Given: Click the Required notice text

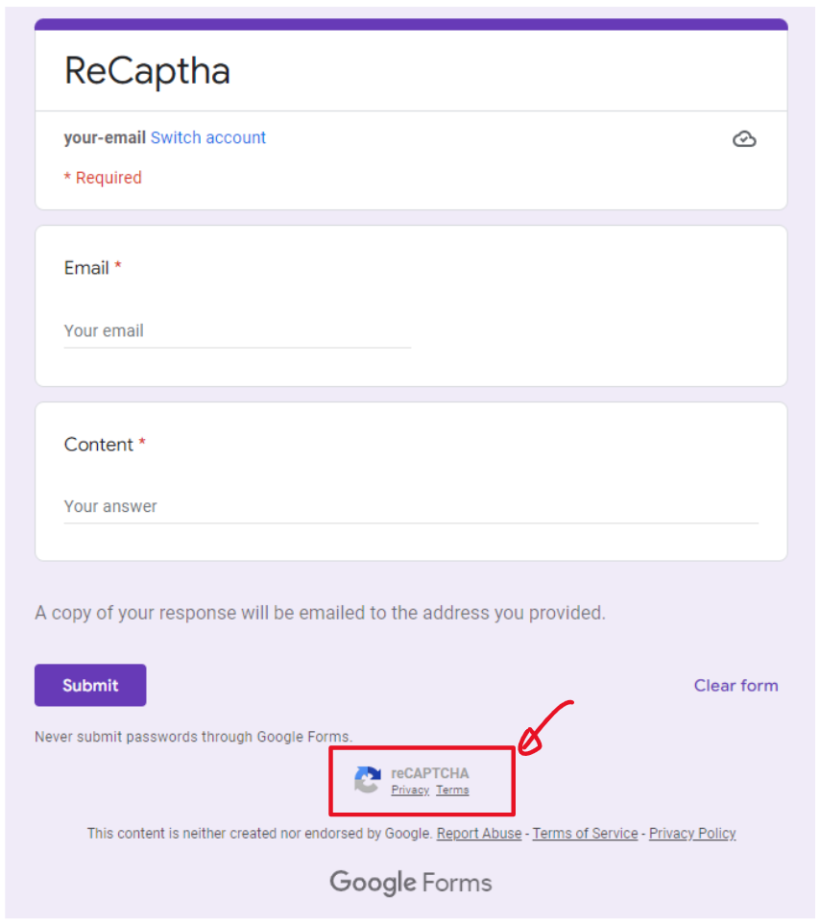Looking at the screenshot, I should pyautogui.click(x=103, y=177).
